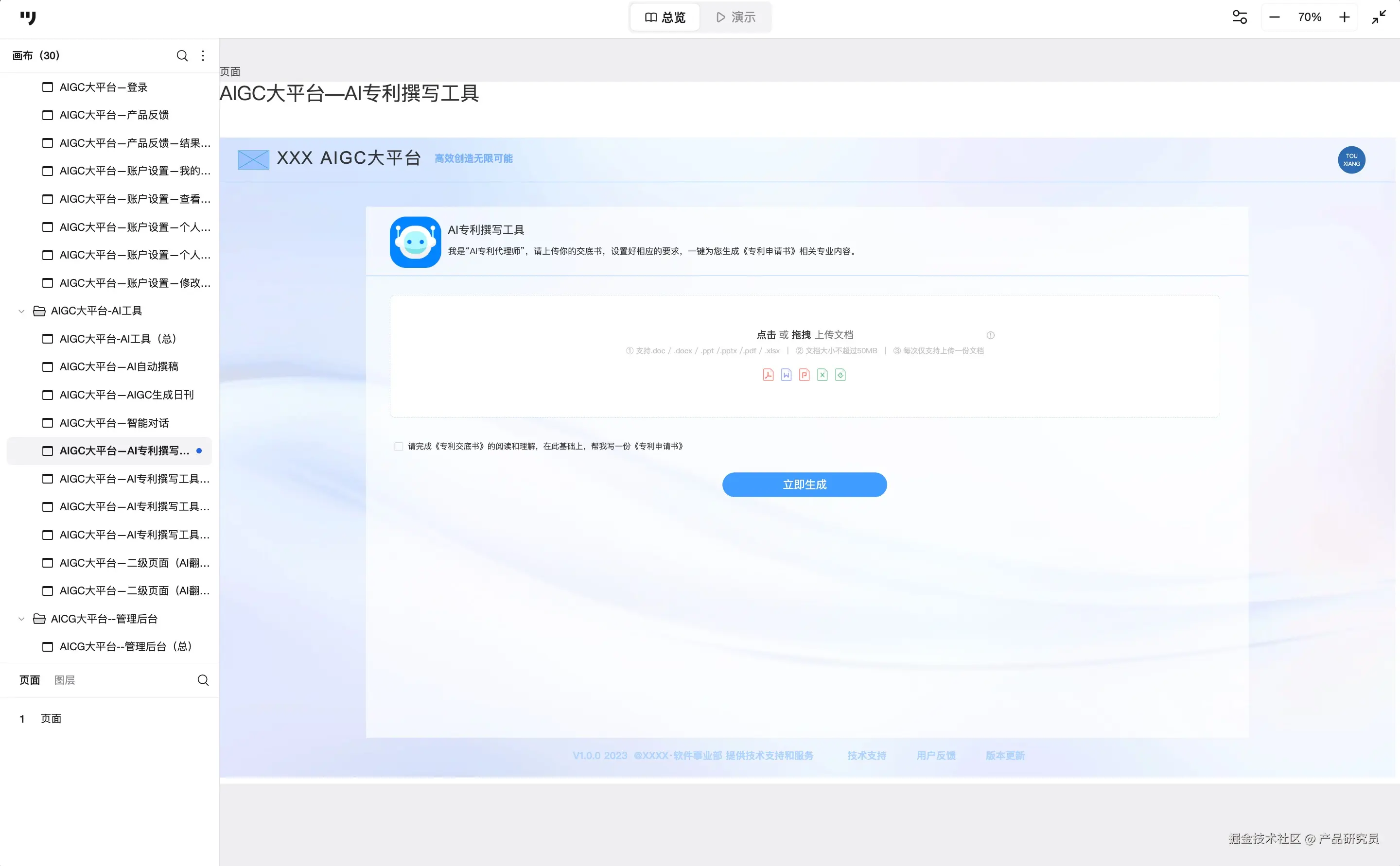
Task: Open the canvas list more options menu
Action: coord(203,55)
